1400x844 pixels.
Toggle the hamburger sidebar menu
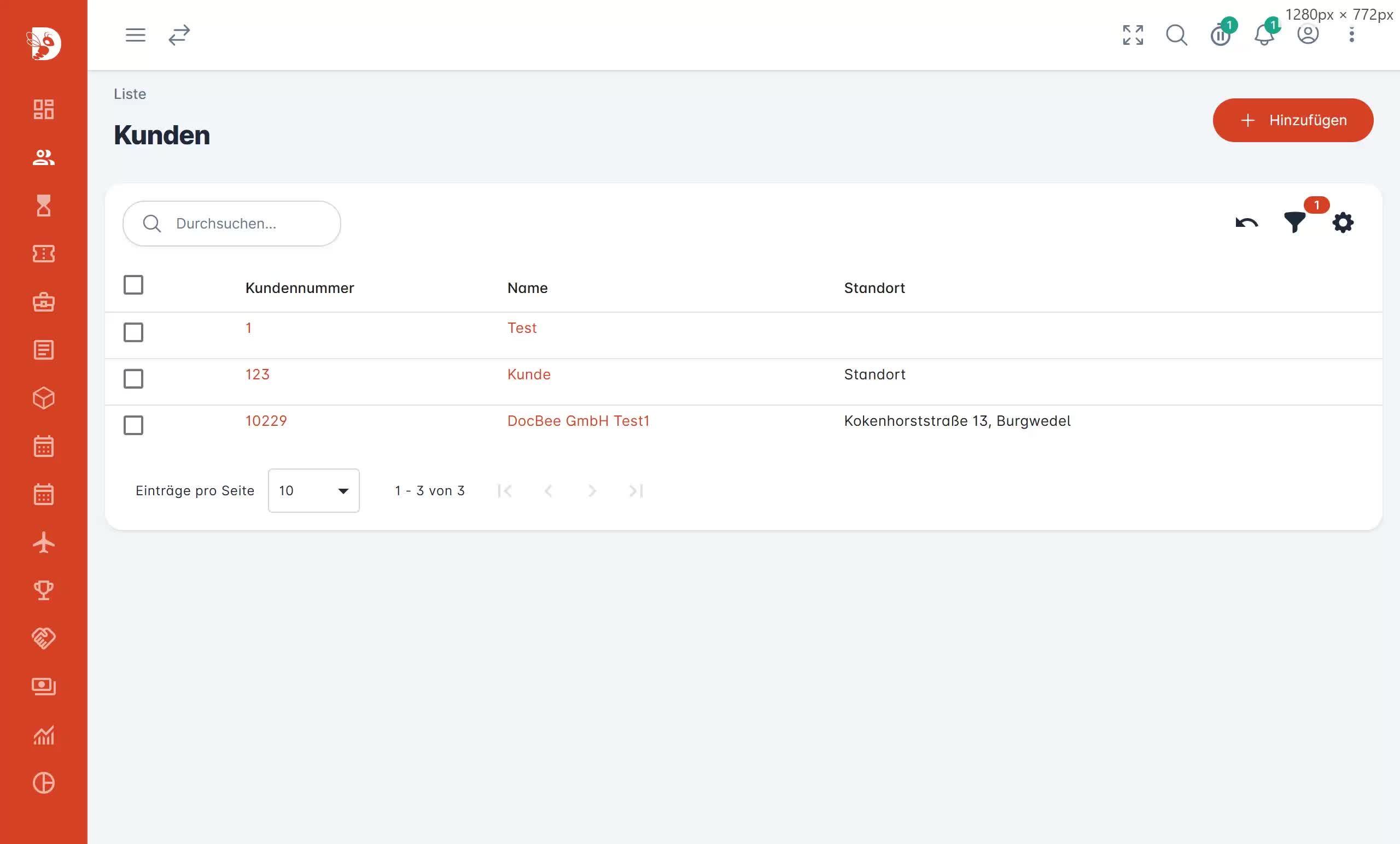click(135, 35)
